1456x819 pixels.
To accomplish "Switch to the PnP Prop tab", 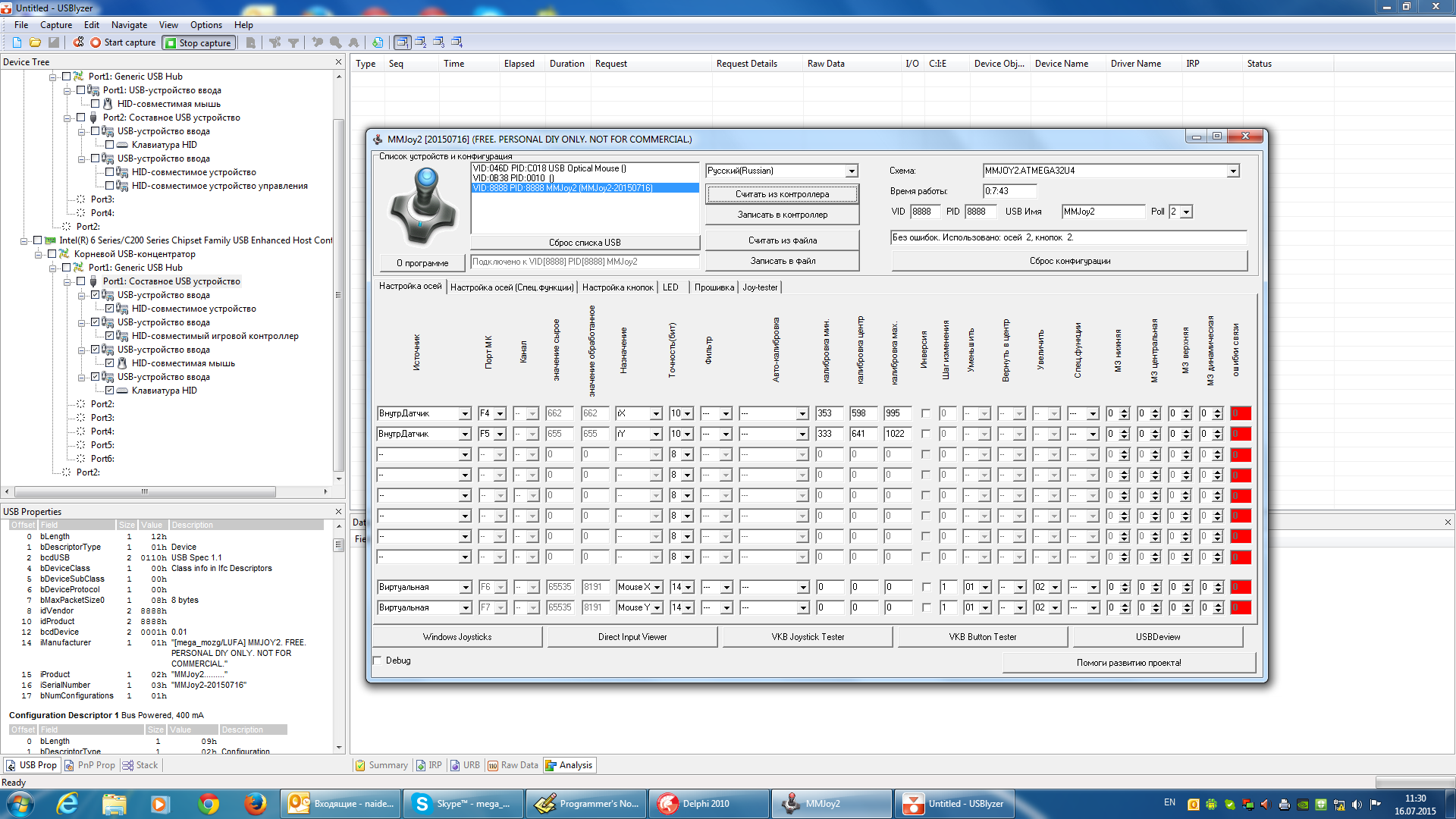I will coord(90,765).
